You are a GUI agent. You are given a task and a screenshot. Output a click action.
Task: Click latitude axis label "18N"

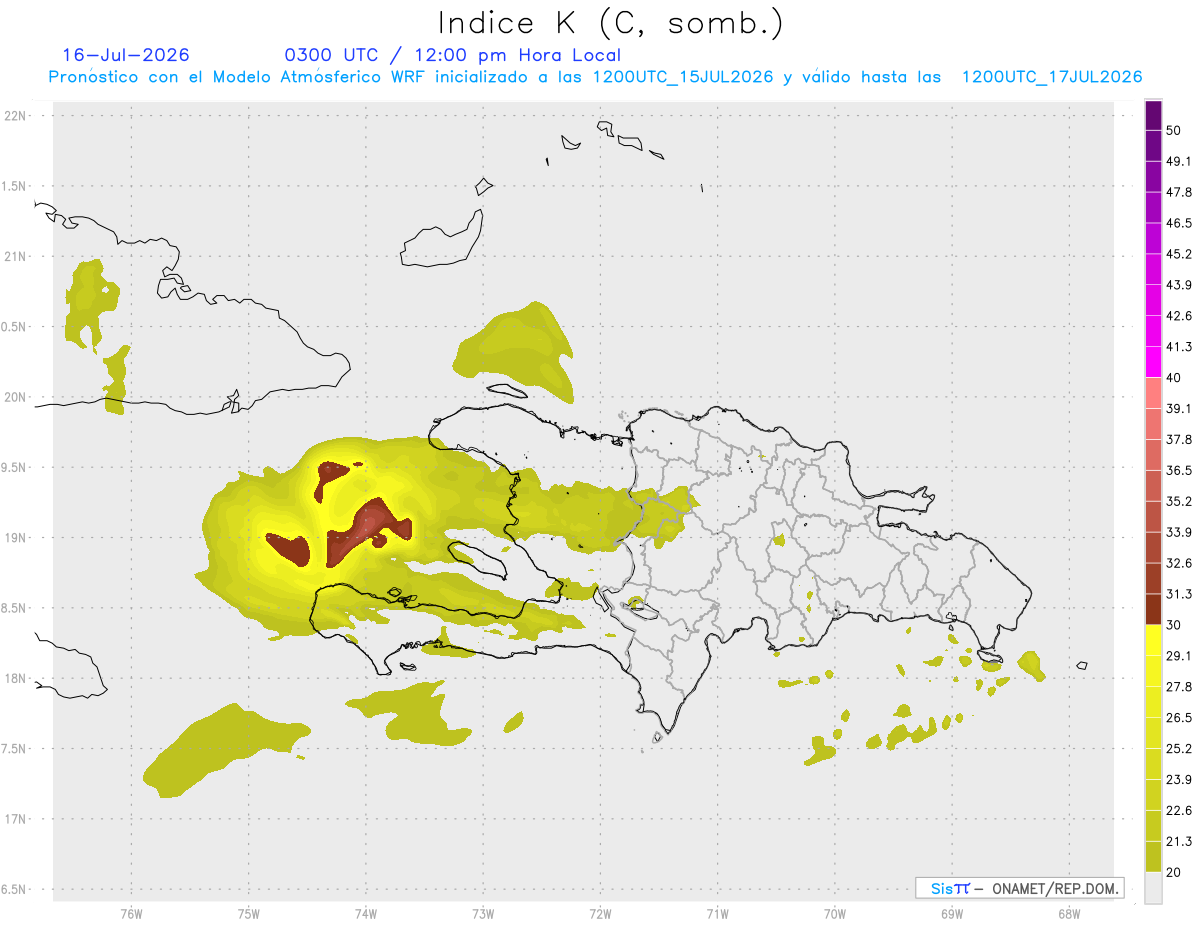(15, 678)
